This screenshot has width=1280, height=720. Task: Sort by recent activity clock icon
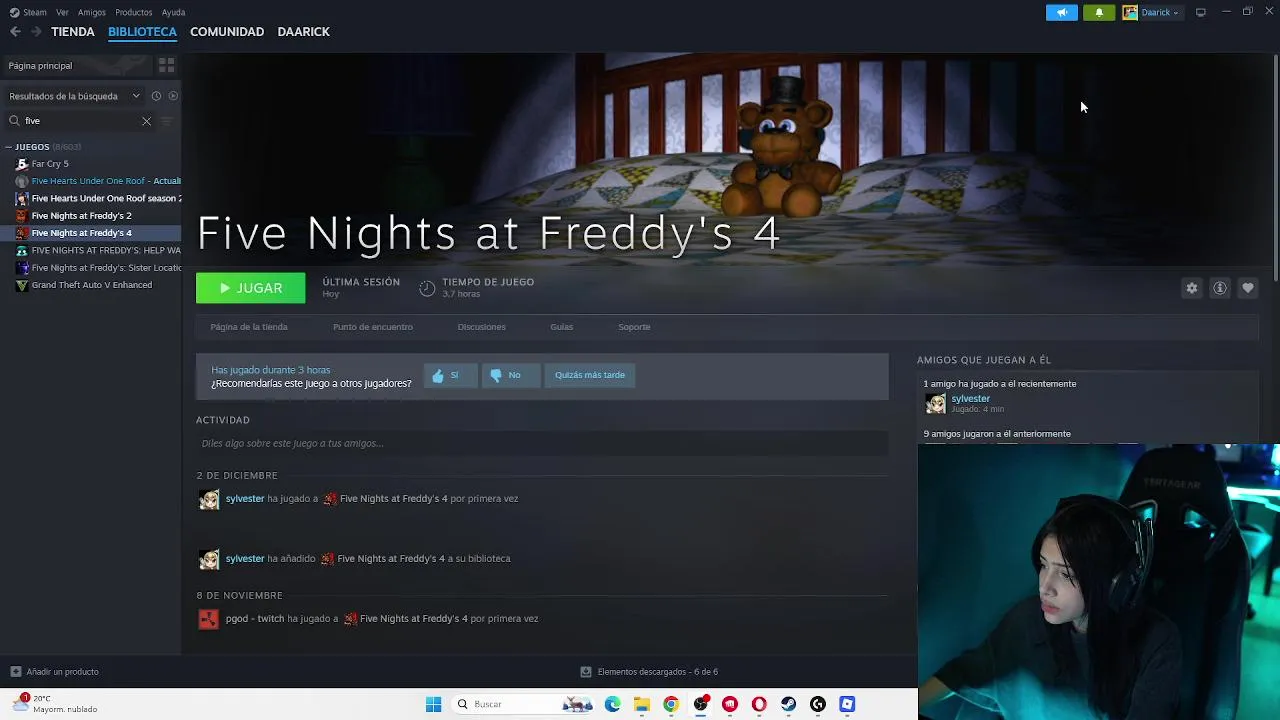pyautogui.click(x=156, y=96)
